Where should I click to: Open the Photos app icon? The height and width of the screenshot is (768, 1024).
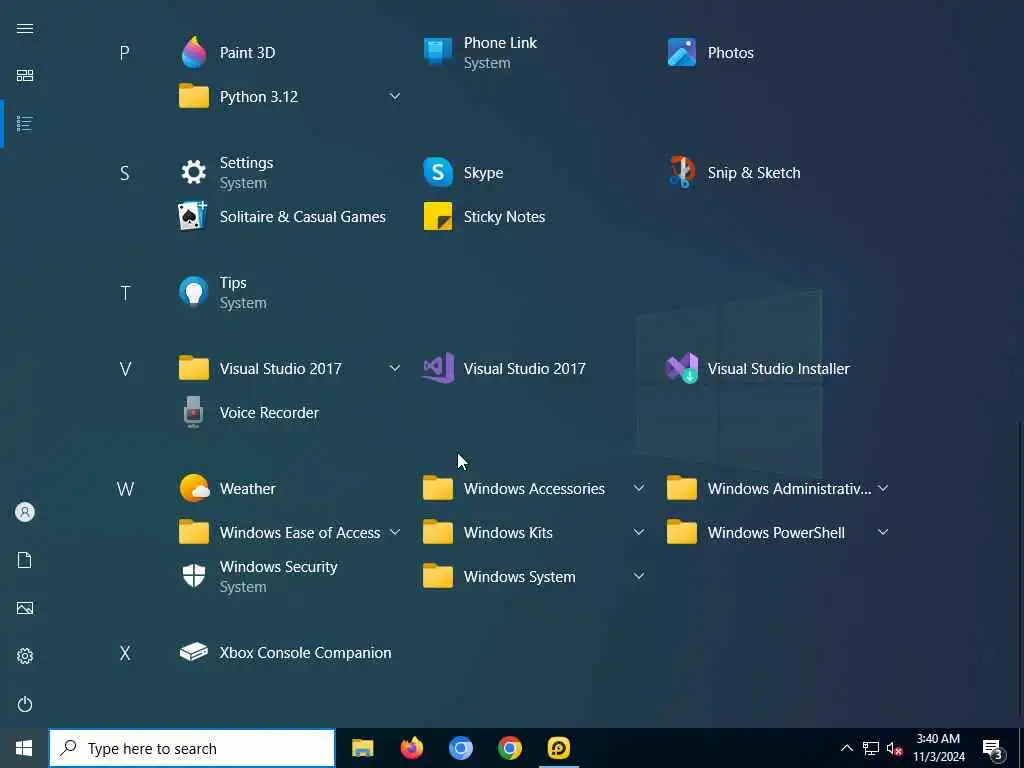tap(682, 52)
